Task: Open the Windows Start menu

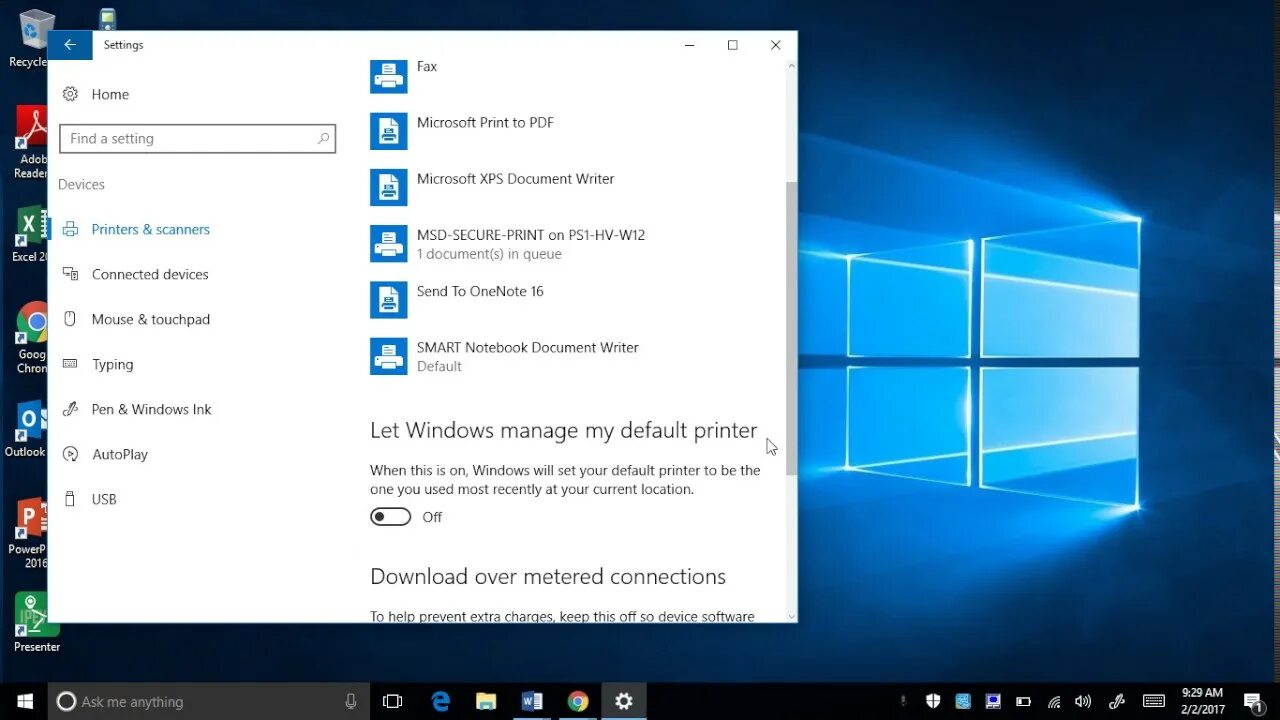Action: (x=24, y=701)
